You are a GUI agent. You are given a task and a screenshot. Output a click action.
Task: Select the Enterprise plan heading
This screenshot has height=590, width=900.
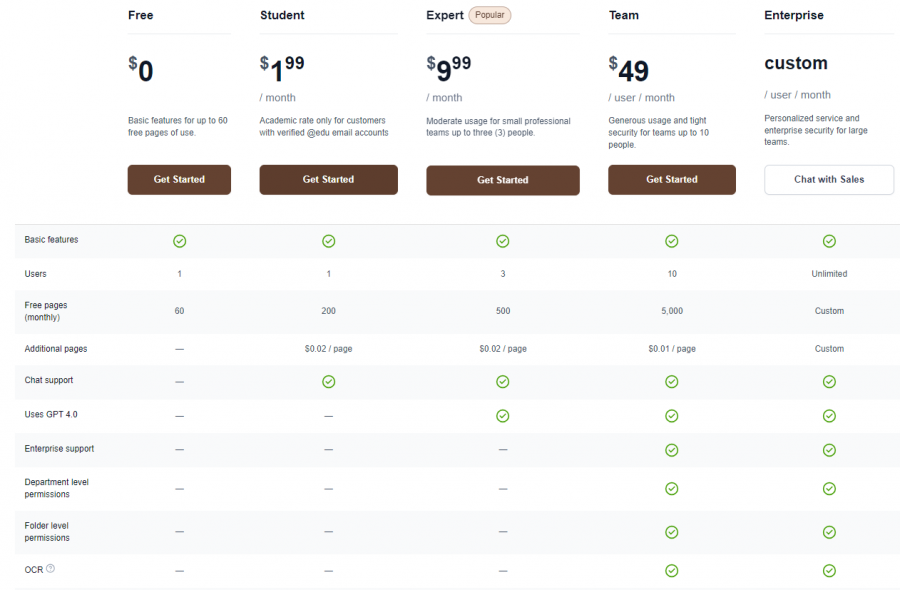point(794,15)
